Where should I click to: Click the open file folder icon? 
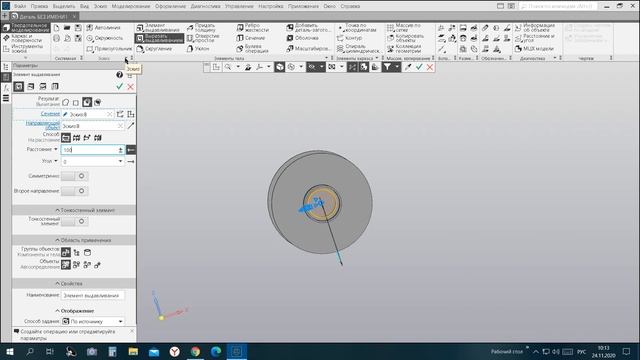[67, 28]
